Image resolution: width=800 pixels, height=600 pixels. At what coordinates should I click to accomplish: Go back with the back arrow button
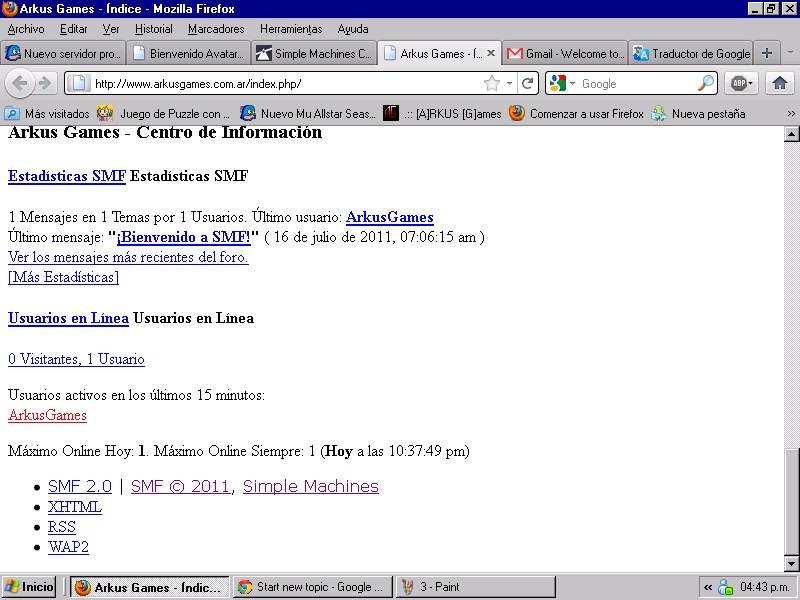click(19, 83)
